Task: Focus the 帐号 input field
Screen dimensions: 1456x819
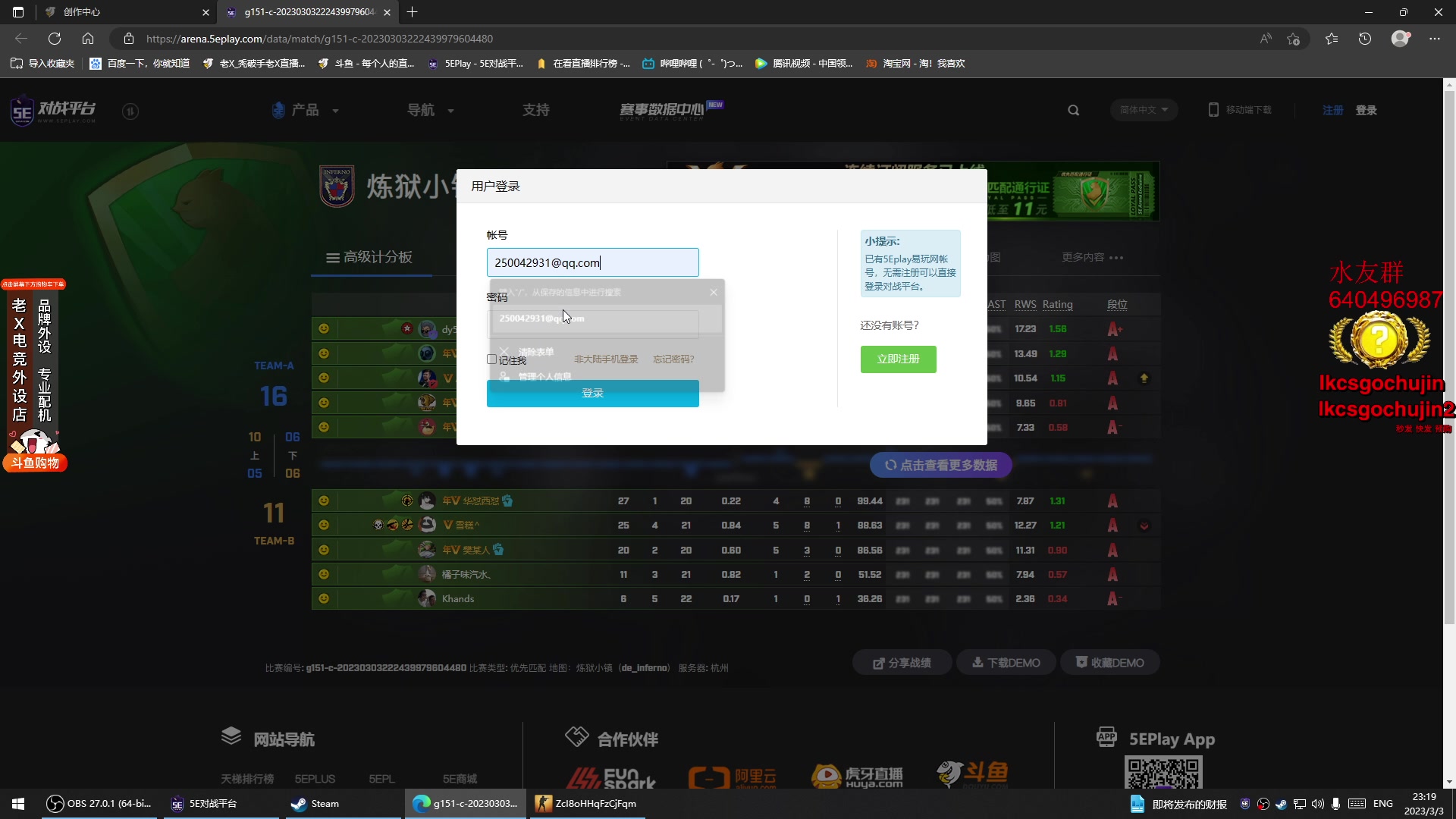Action: [x=593, y=262]
